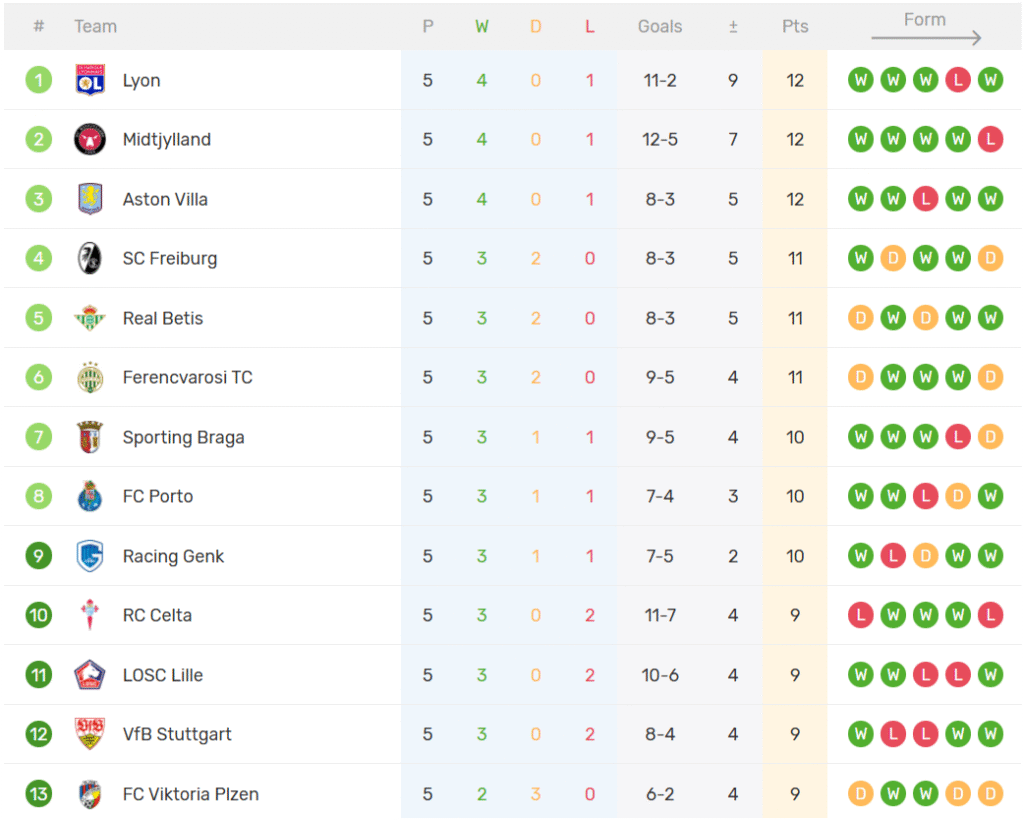Click the Form column header arrow
This screenshot has width=1024, height=820.
926,39
